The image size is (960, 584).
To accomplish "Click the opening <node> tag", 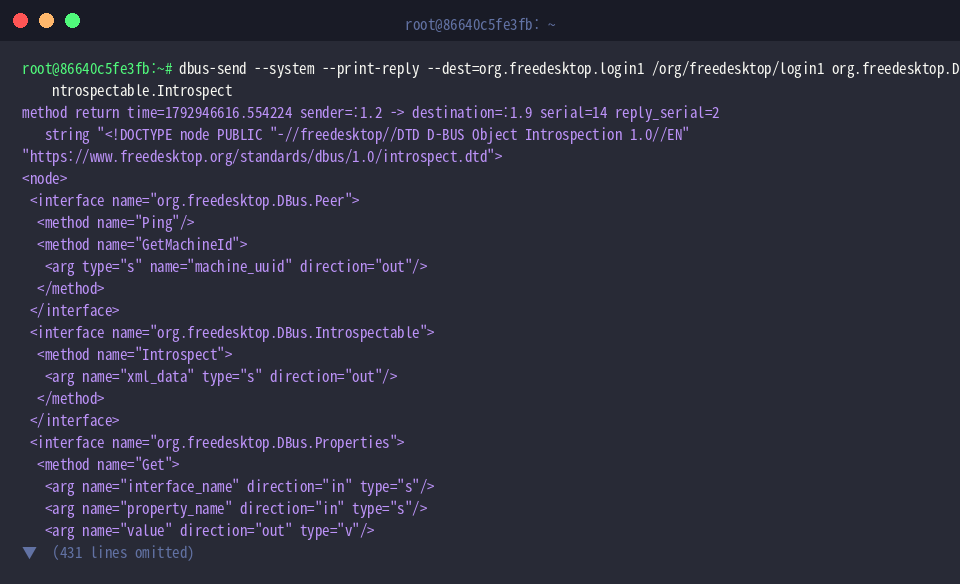I will click(x=45, y=179).
